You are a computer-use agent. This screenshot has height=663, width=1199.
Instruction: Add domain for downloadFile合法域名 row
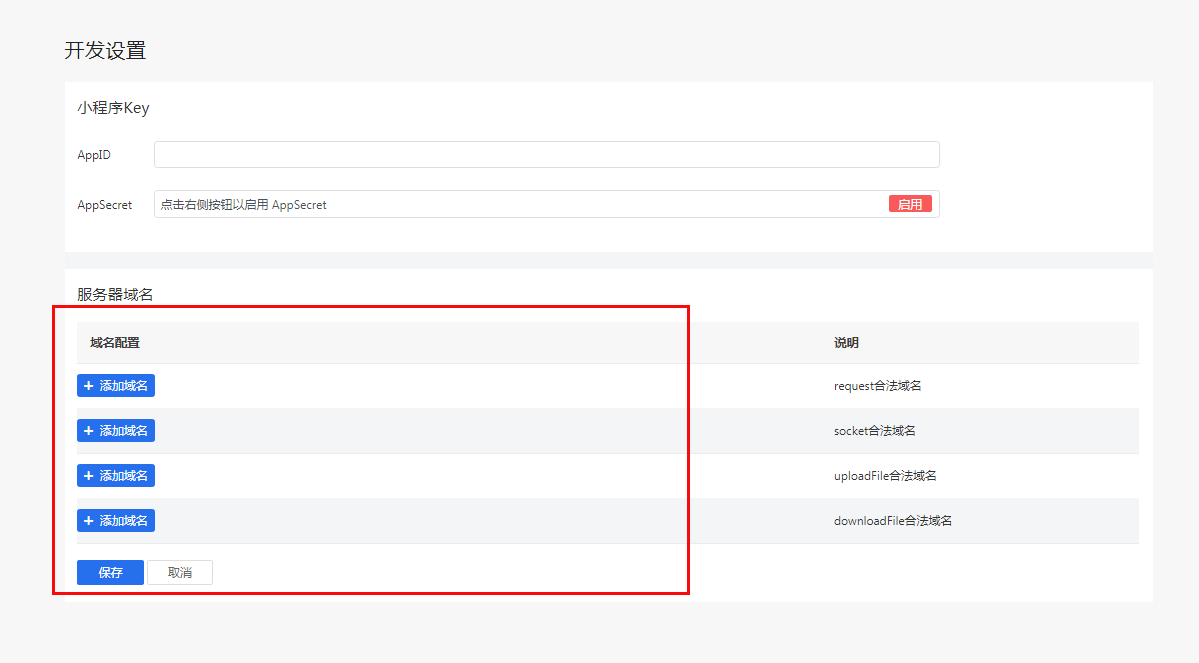click(x=116, y=521)
